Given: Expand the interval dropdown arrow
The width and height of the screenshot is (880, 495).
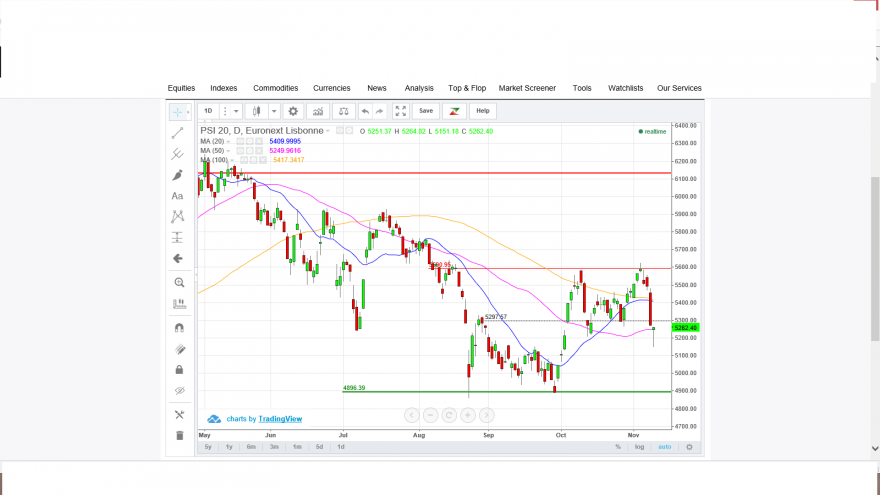Looking at the screenshot, I should tap(236, 111).
